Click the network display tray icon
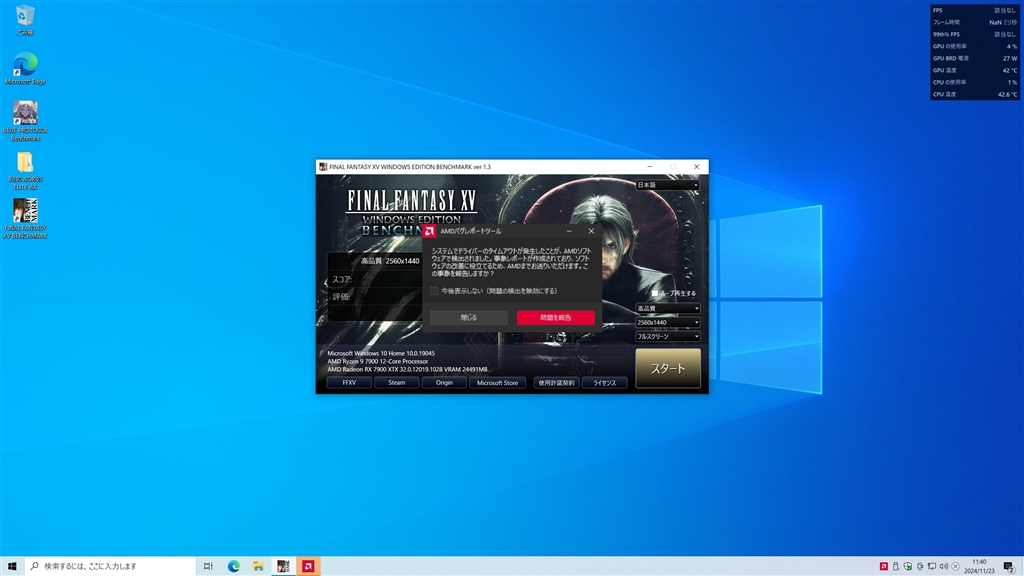Screen dimensions: 1024x576 (x=932, y=566)
